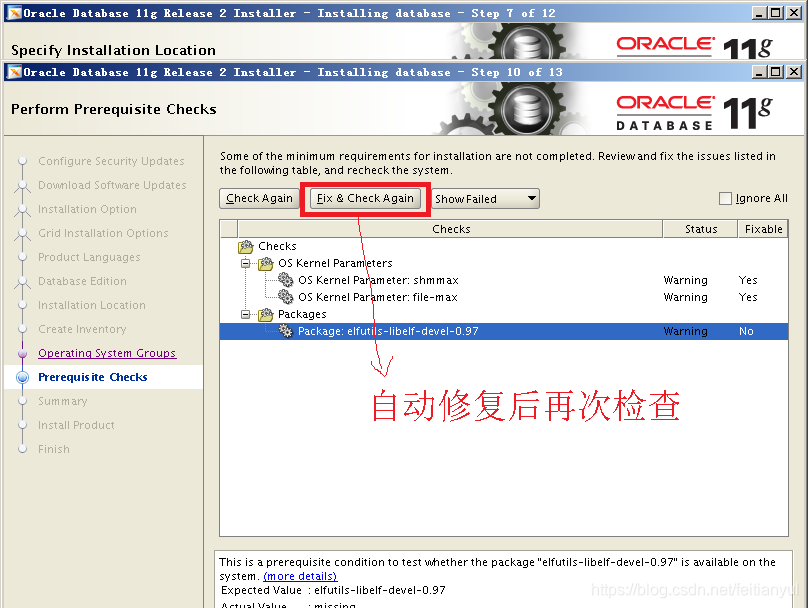Click No fixable value for elfutils package
Image resolution: width=808 pixels, height=608 pixels.
pyautogui.click(x=746, y=331)
